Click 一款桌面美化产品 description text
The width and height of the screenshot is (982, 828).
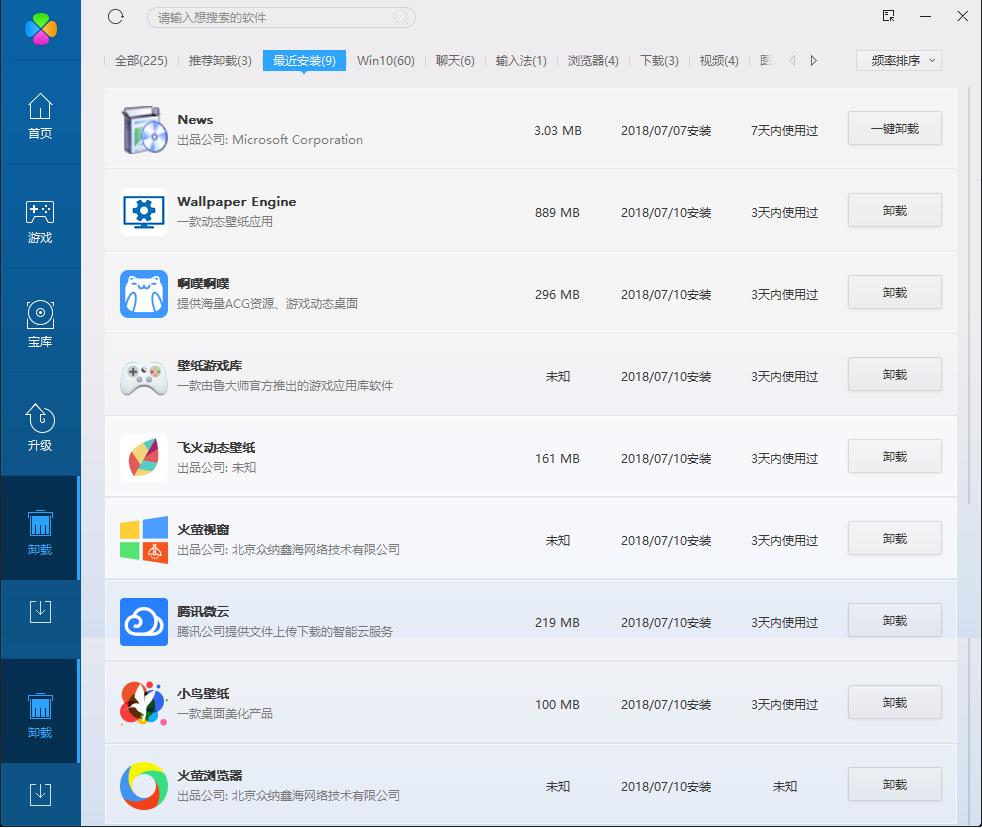click(x=225, y=714)
